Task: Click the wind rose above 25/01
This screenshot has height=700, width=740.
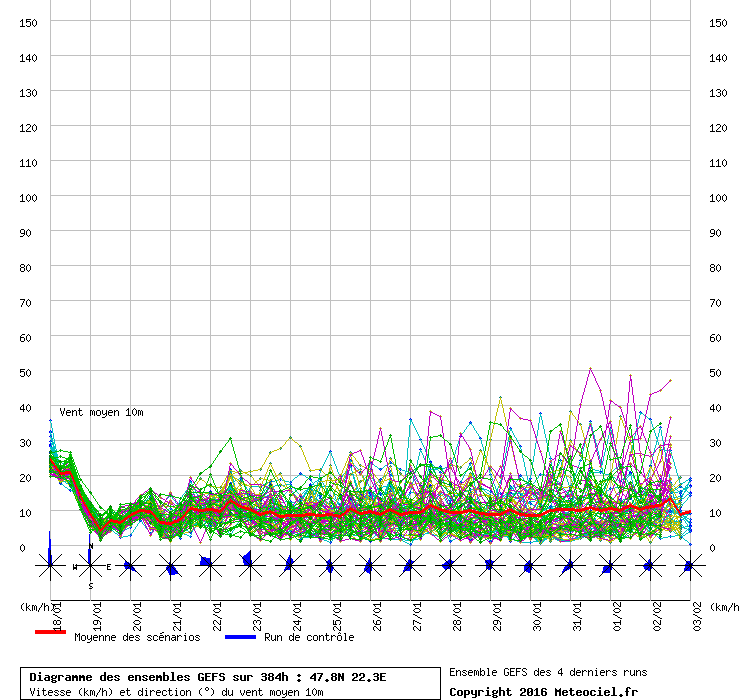Action: click(x=330, y=566)
